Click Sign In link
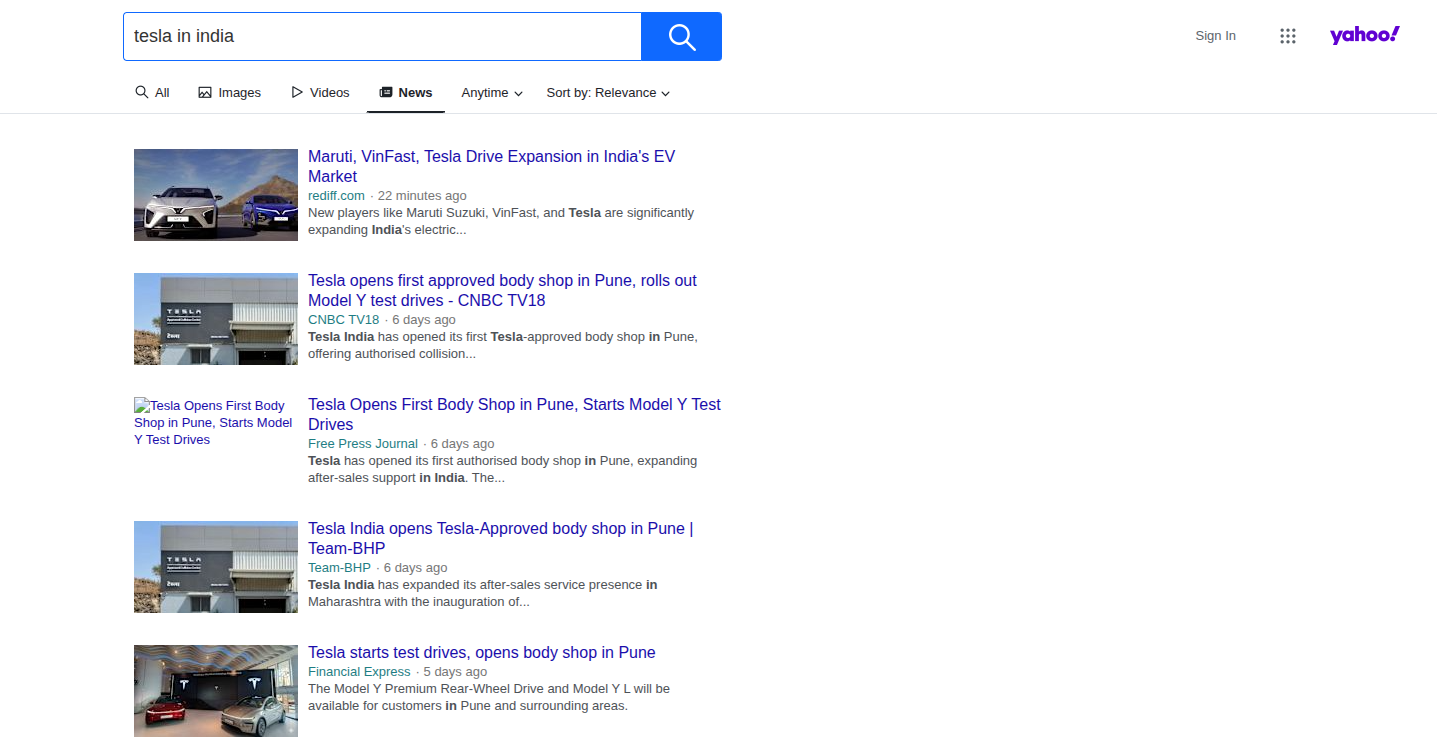The width and height of the screenshot is (1437, 739). coord(1215,36)
